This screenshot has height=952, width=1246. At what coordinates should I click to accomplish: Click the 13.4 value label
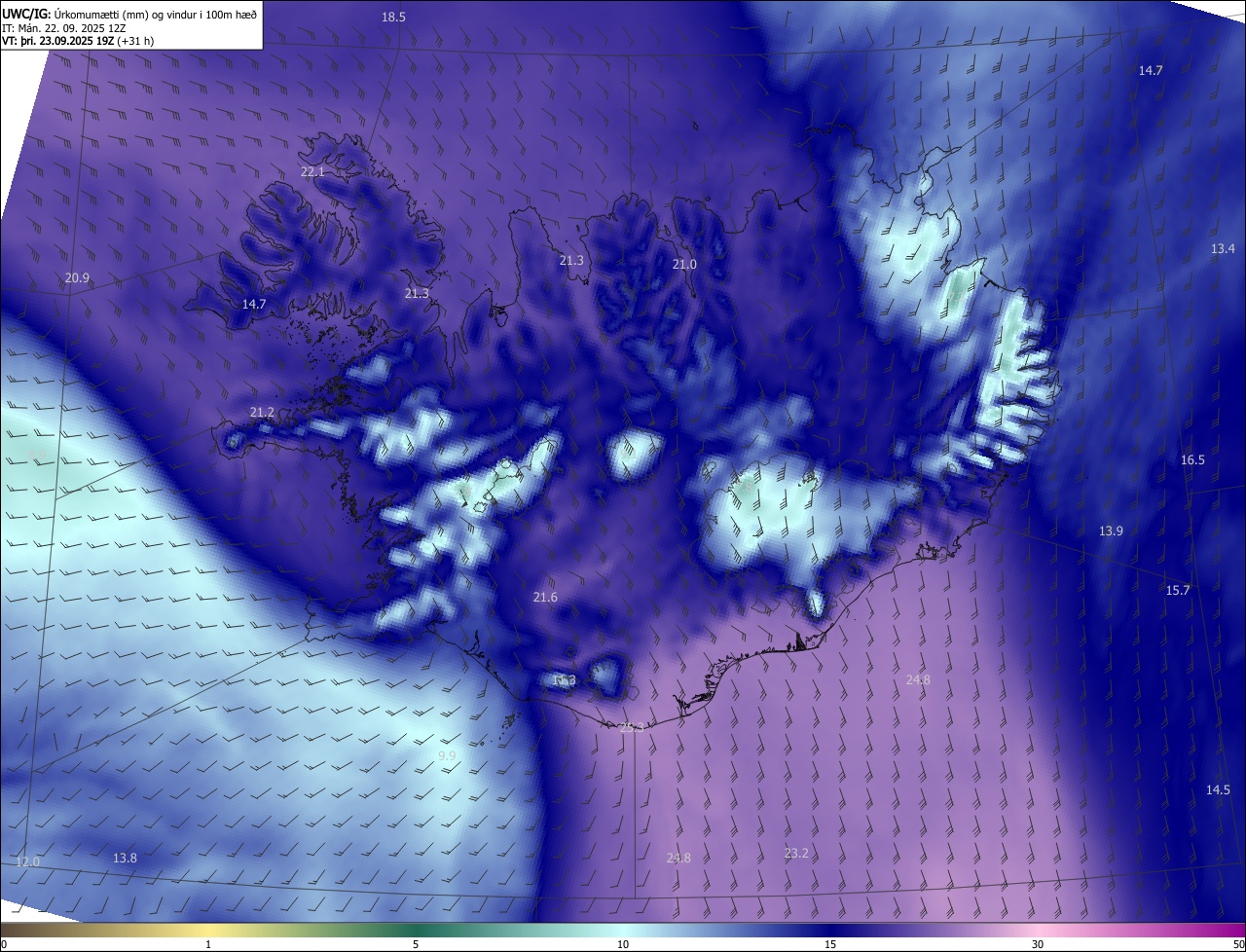point(1223,249)
